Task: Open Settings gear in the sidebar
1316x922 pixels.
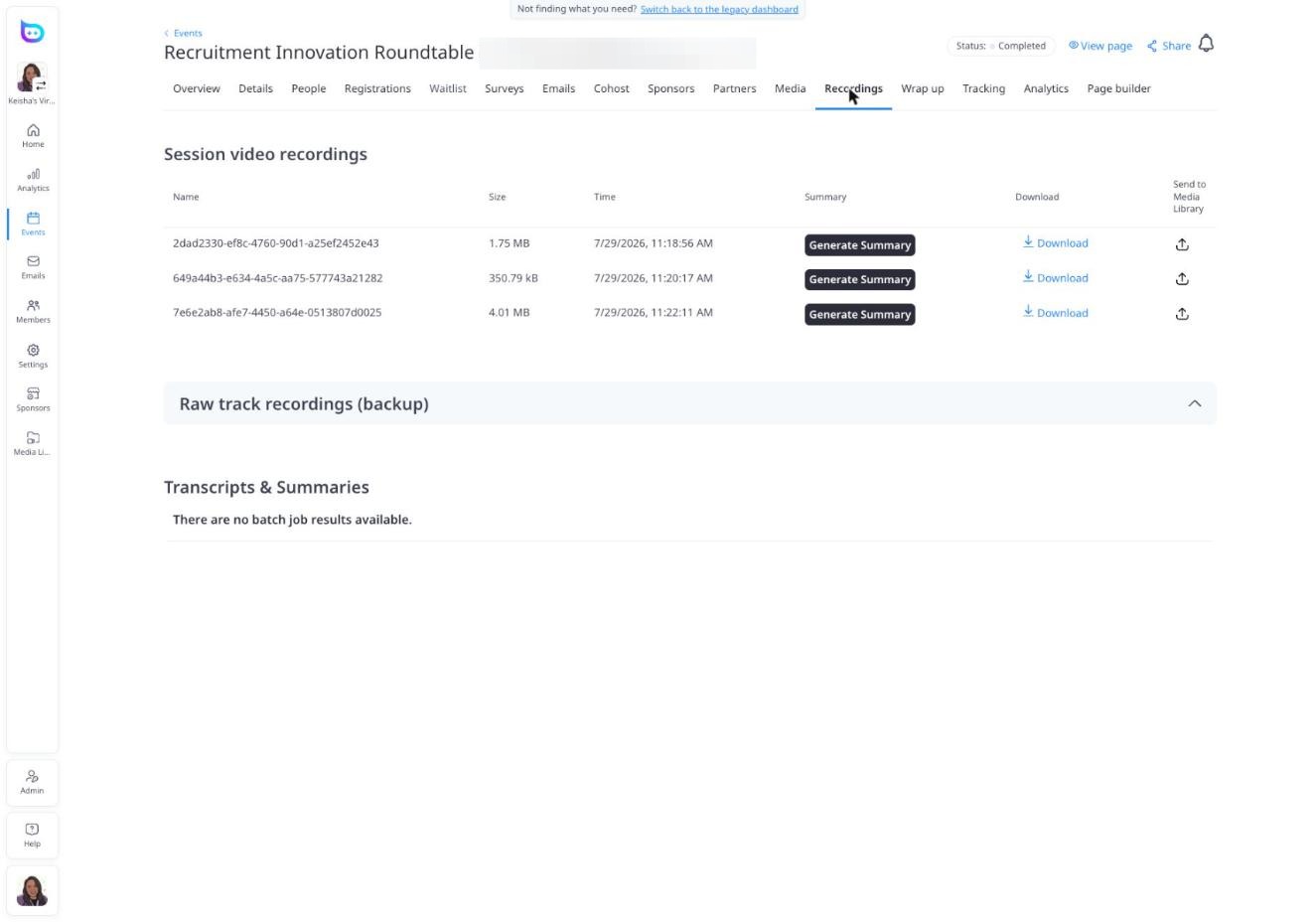Action: (x=33, y=356)
